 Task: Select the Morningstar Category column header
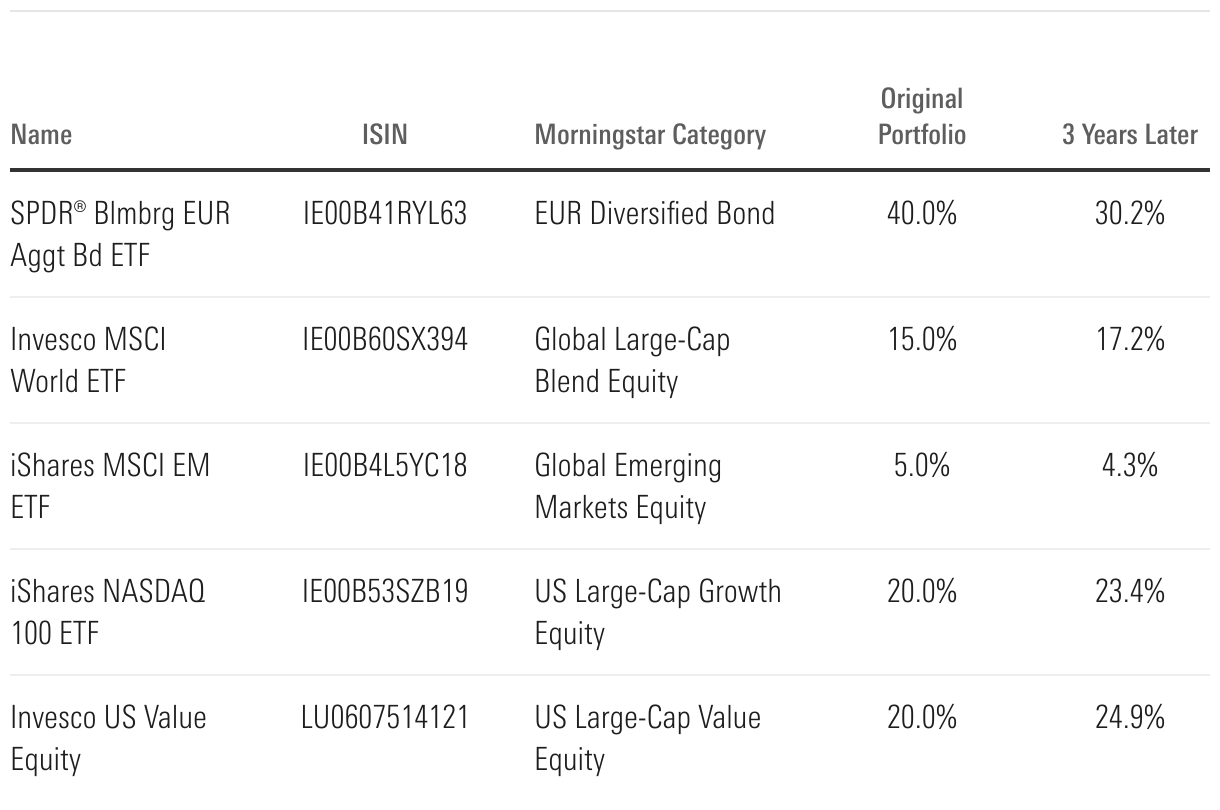[x=650, y=134]
